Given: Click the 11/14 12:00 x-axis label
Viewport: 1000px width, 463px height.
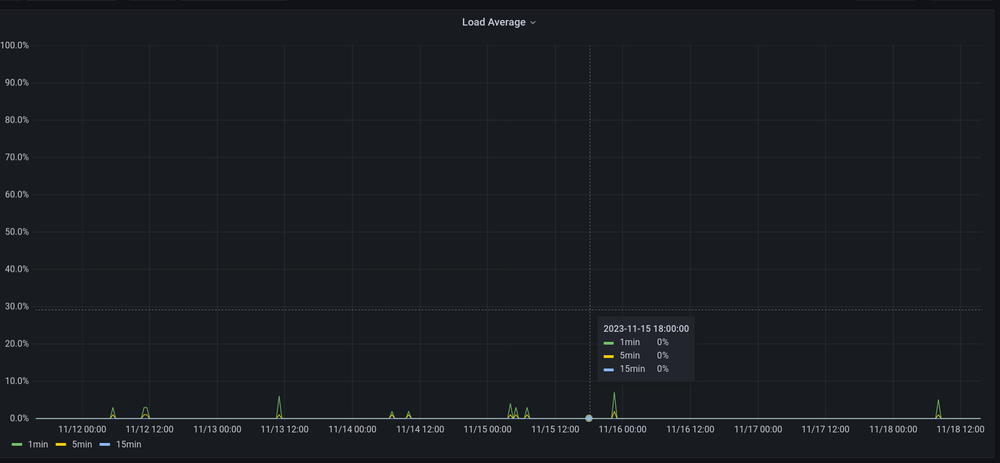Looking at the screenshot, I should (x=420, y=430).
